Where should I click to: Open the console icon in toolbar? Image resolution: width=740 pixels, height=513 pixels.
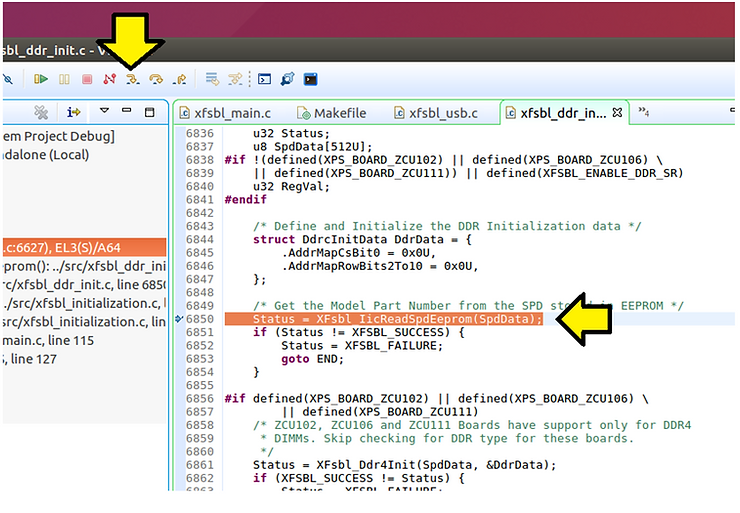tap(265, 78)
